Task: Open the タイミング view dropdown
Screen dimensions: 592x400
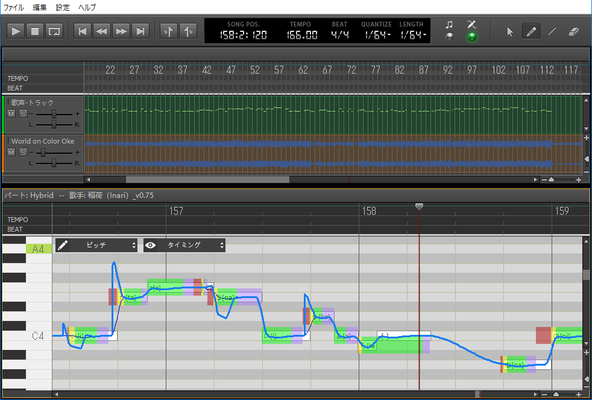Action: 184,245
